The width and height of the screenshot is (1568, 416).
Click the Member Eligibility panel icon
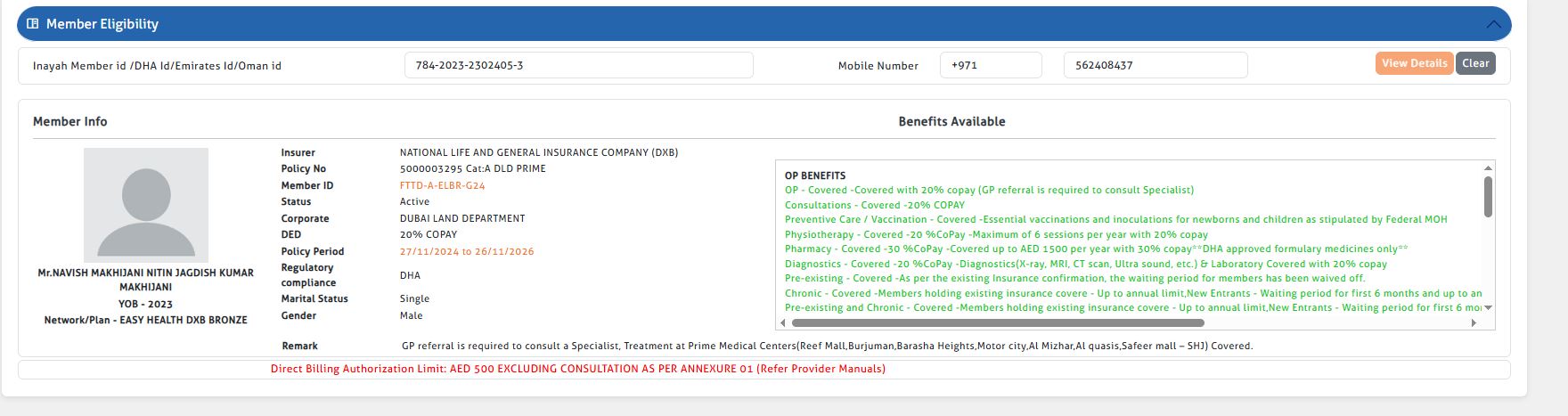click(x=33, y=24)
